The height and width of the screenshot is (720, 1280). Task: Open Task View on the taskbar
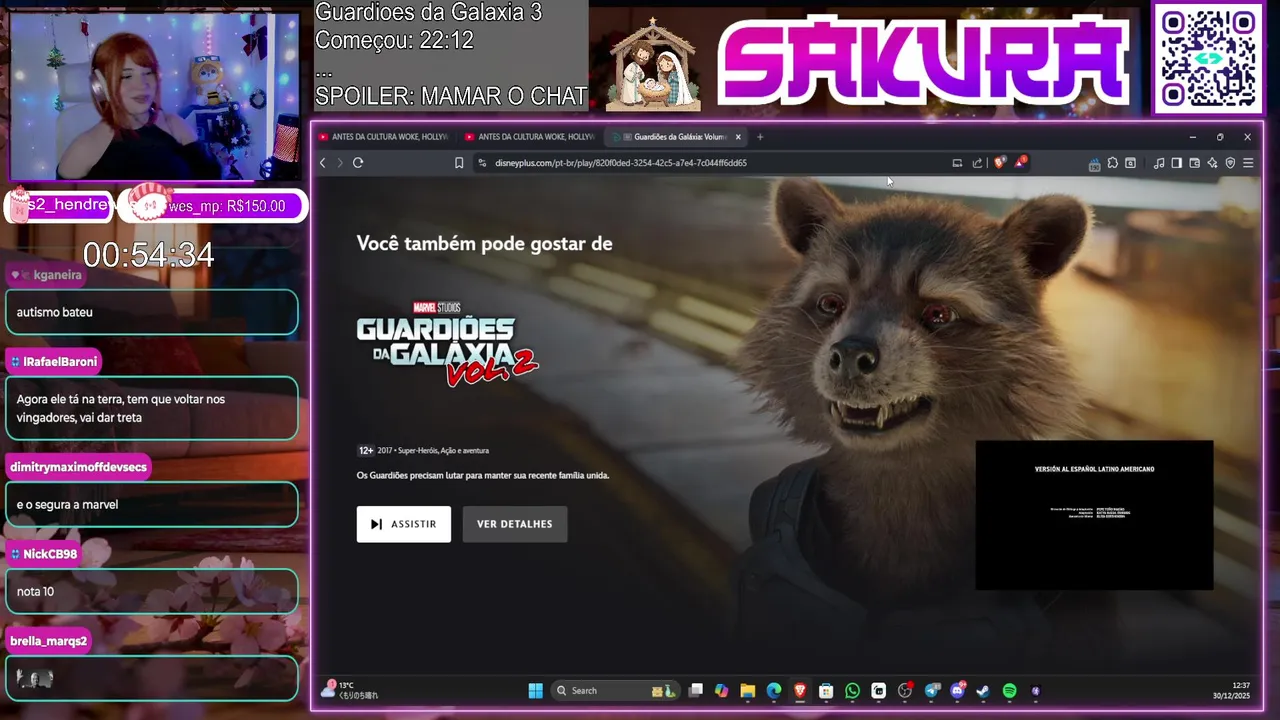696,691
